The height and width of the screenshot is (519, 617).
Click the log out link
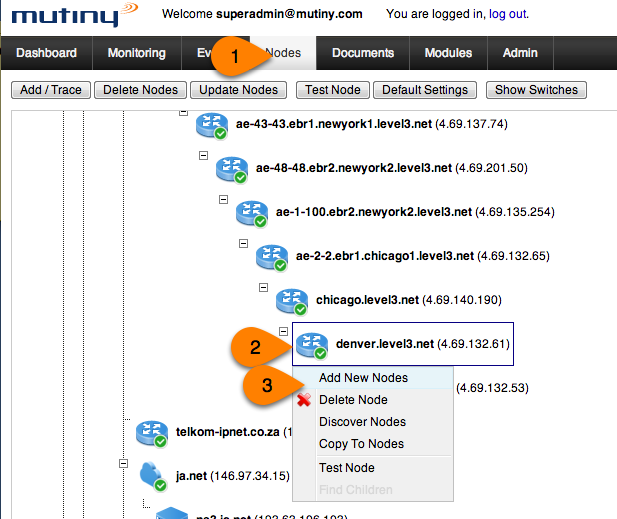tap(508, 14)
